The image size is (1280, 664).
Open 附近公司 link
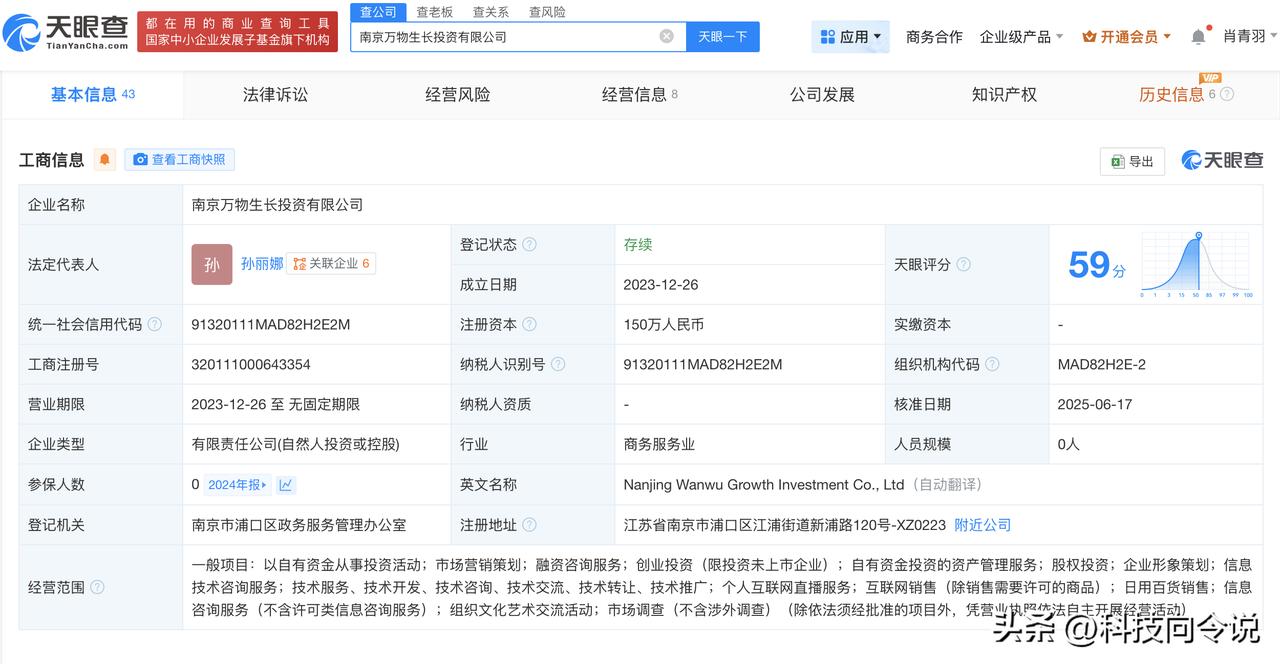(x=983, y=525)
